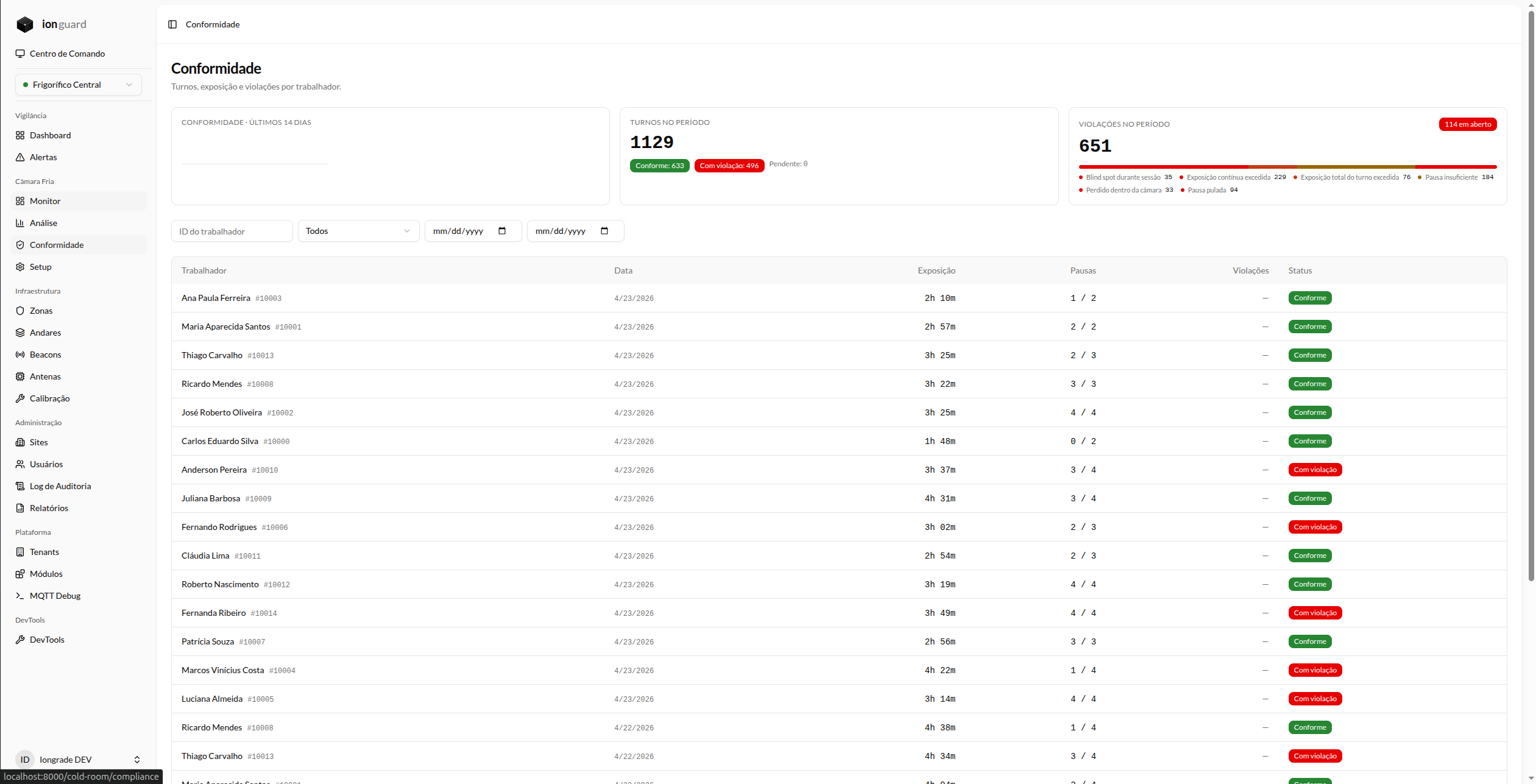
Task: Open first date field calendar picker
Action: [x=502, y=231]
